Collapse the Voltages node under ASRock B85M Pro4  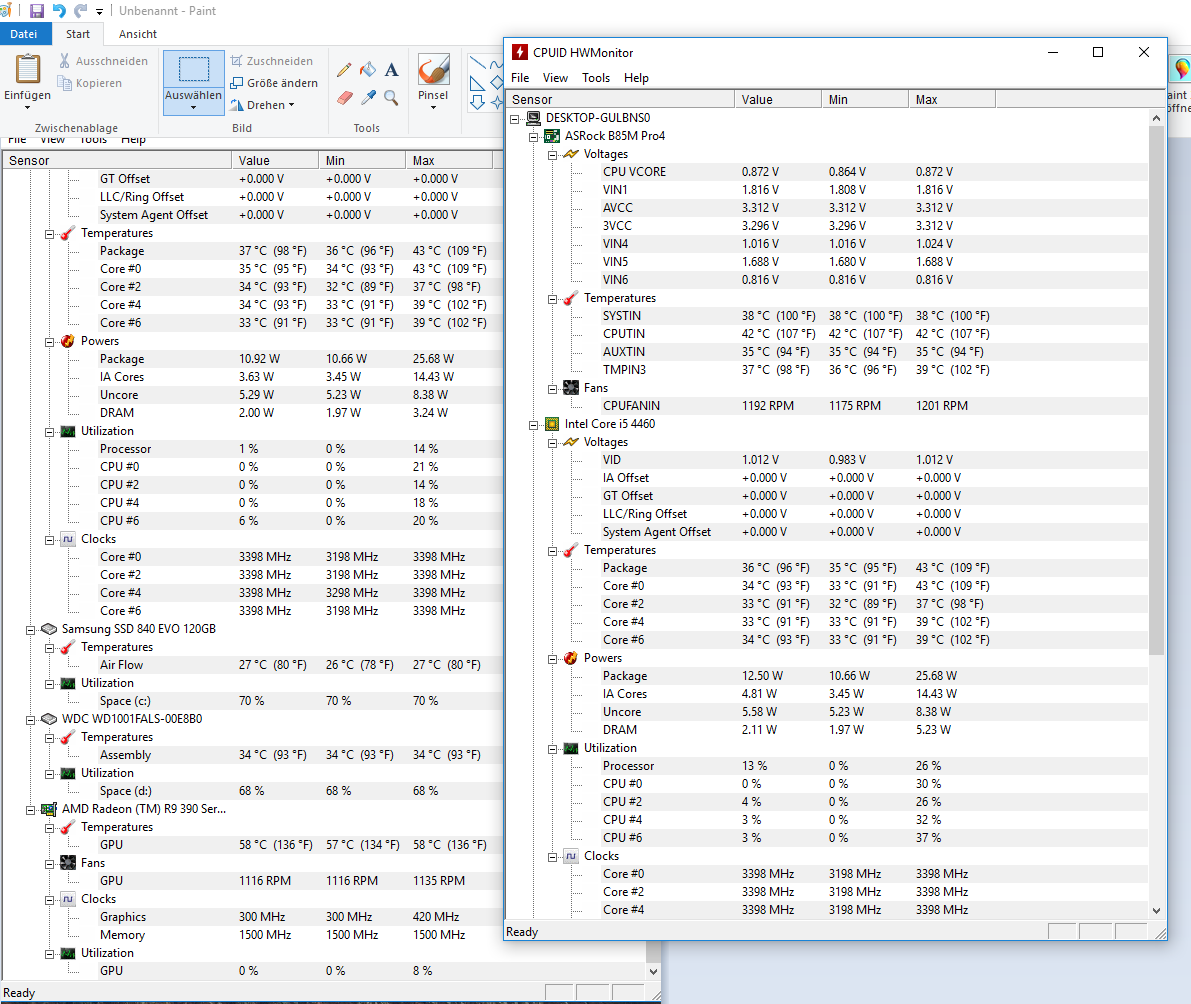point(553,155)
